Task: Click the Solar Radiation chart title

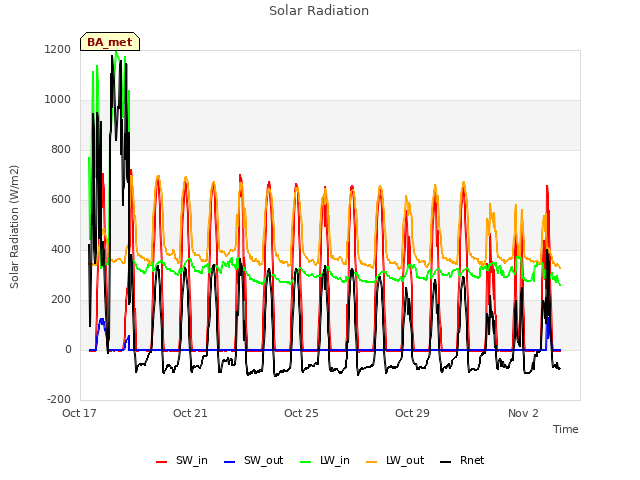Action: point(319,11)
